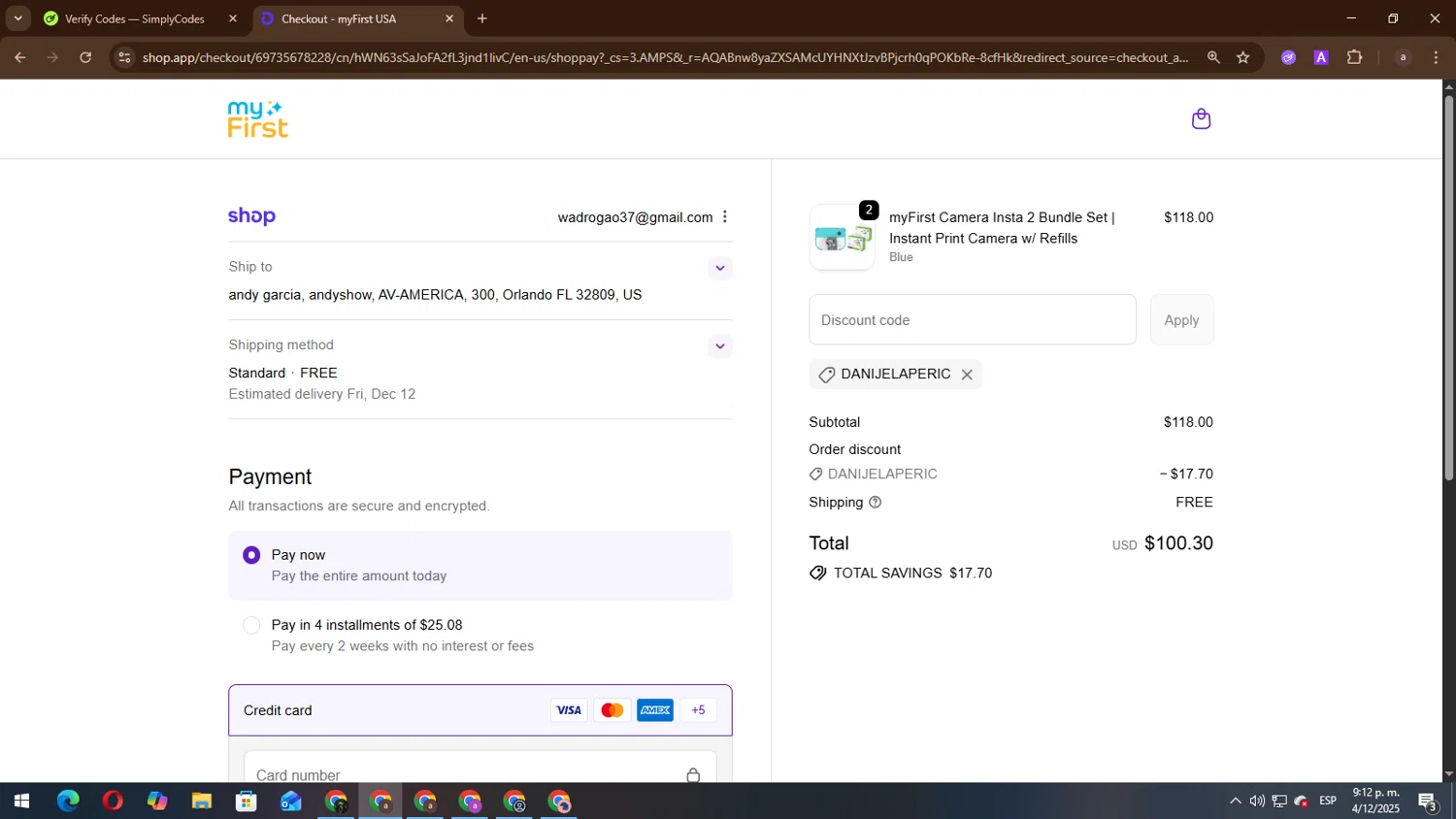Open the zoom magnifier icon in address bar
The image size is (1456, 819).
pyautogui.click(x=1213, y=57)
